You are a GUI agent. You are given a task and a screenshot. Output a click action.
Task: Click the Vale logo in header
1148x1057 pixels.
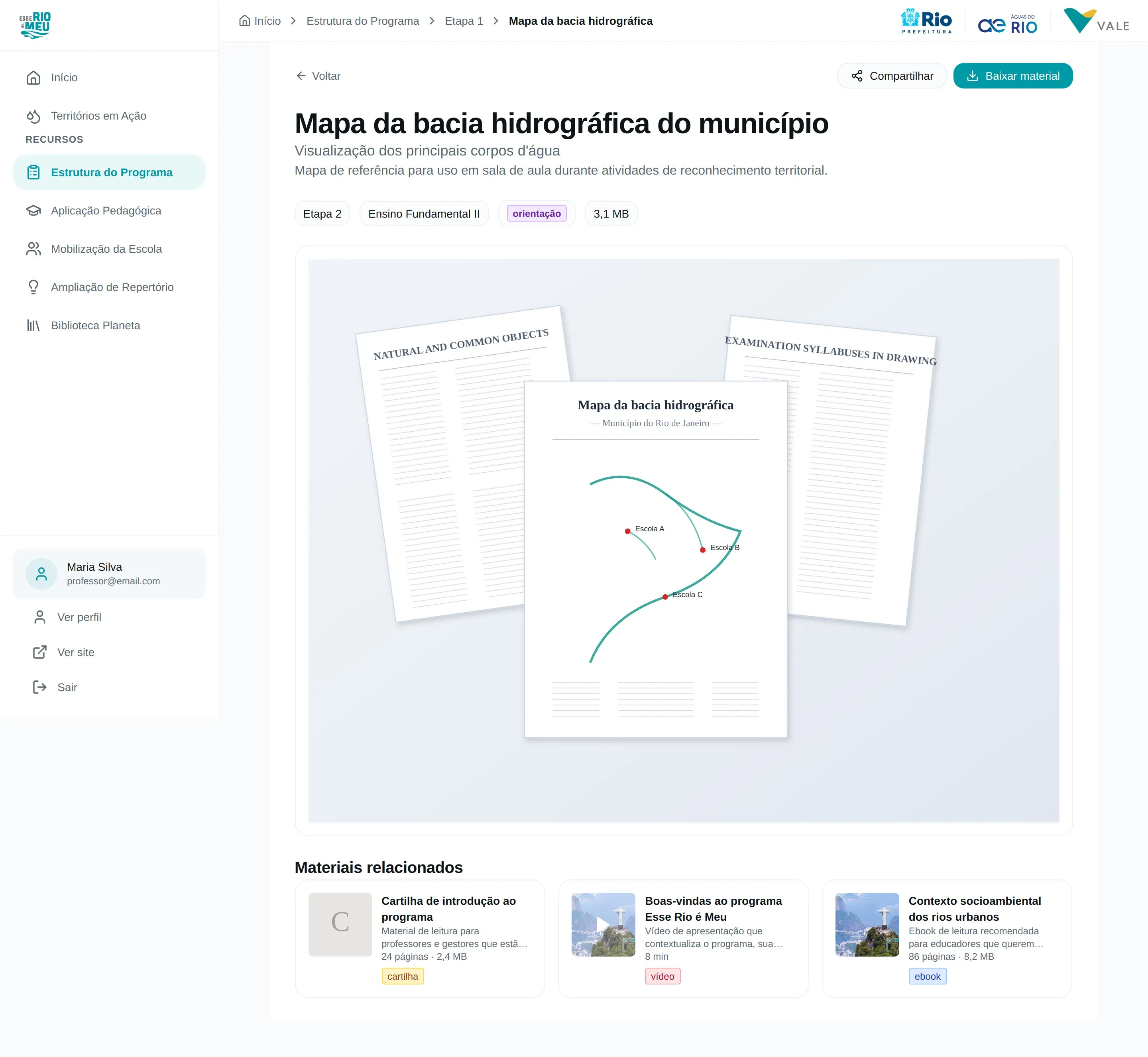pos(1097,21)
